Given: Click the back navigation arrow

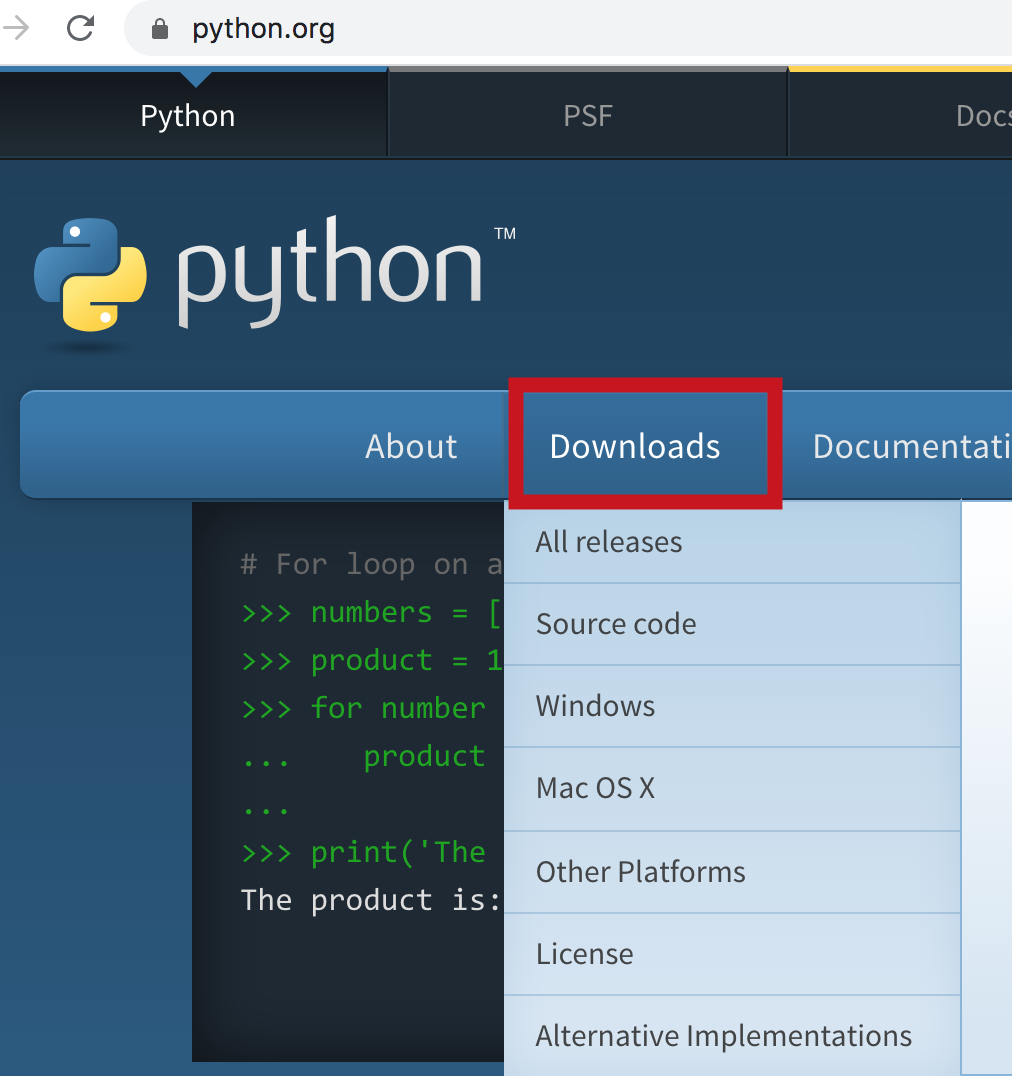Looking at the screenshot, I should pos(17,28).
